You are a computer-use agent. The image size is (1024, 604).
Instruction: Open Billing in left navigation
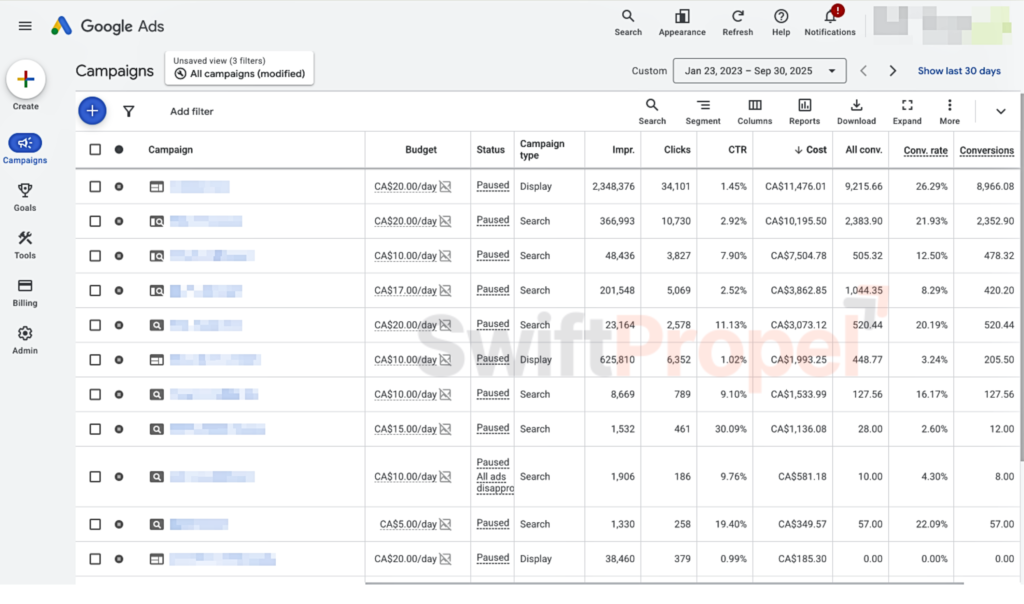click(x=25, y=292)
